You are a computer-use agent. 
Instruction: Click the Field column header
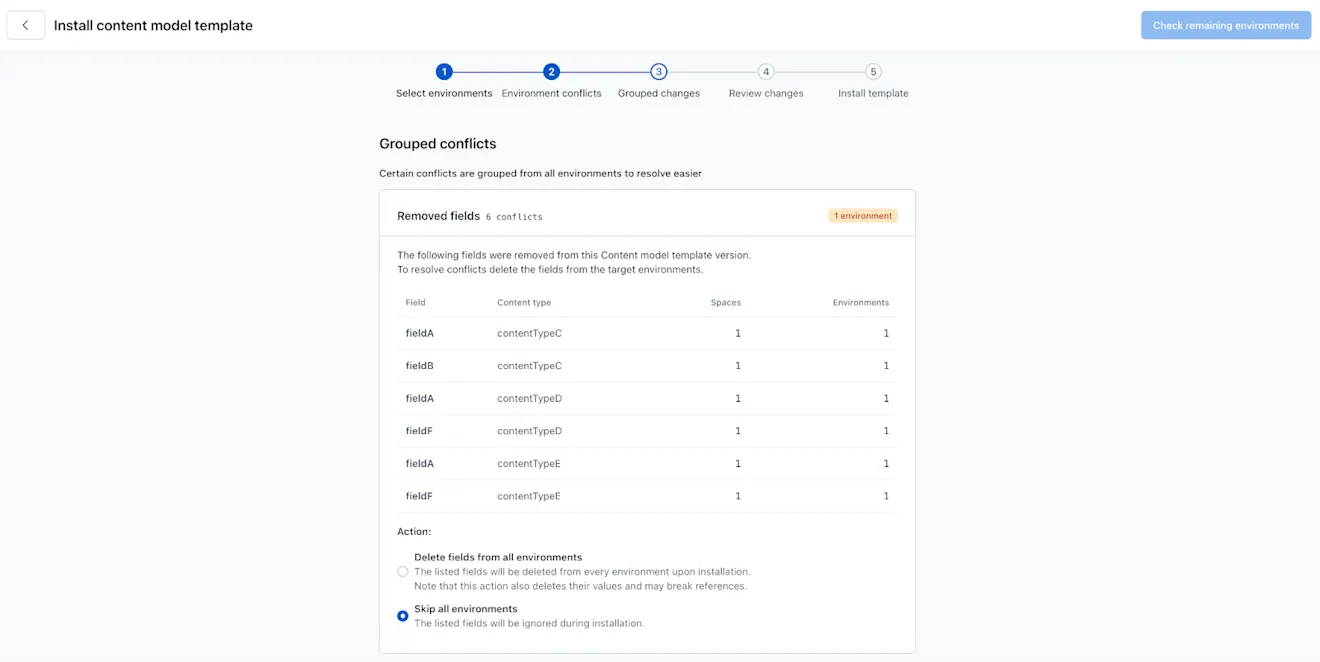coord(414,302)
